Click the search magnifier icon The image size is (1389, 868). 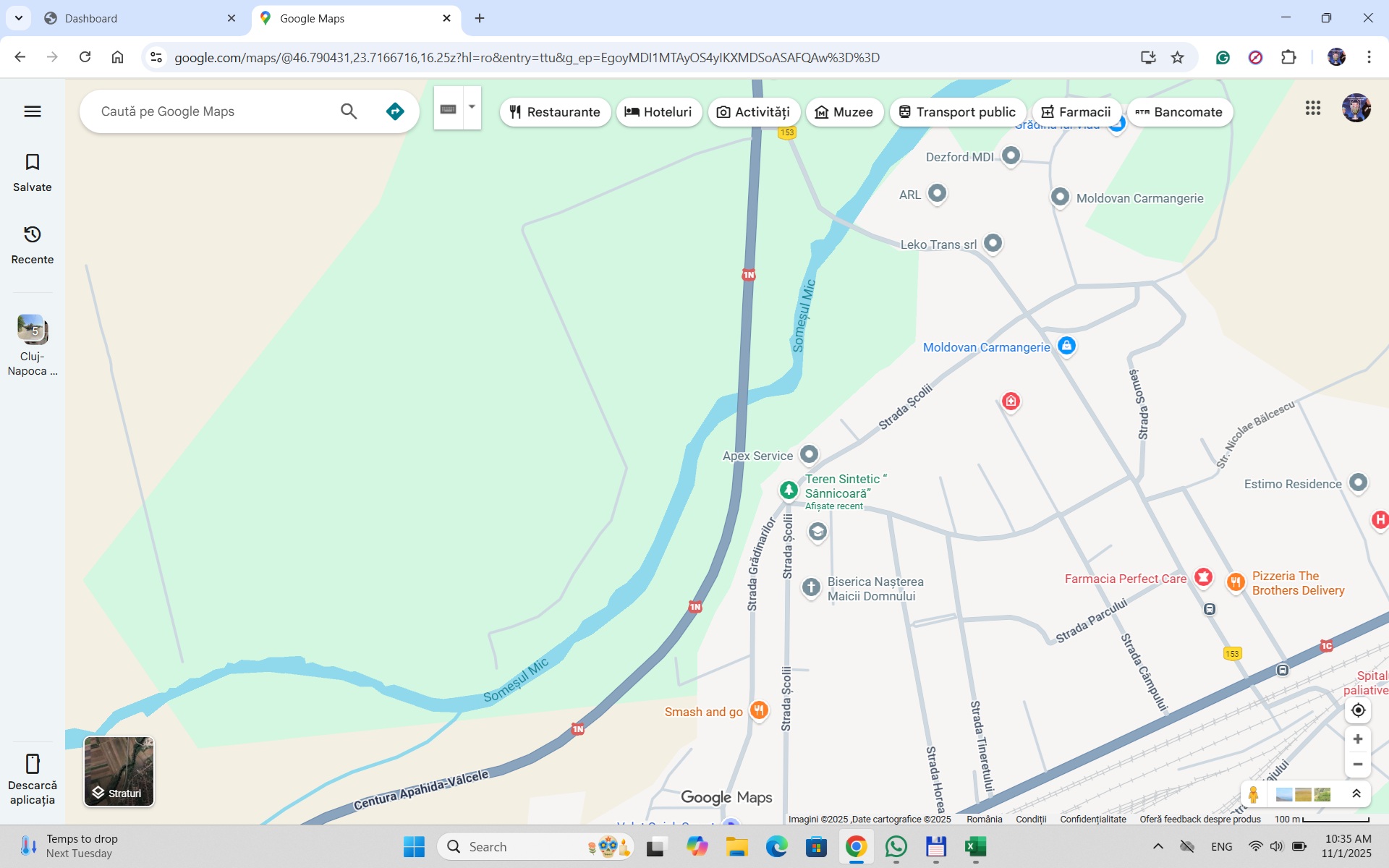[x=349, y=111]
